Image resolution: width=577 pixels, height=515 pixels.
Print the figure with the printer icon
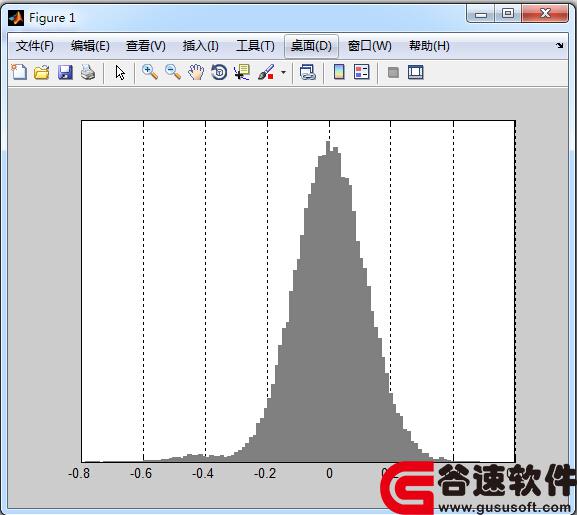point(88,72)
